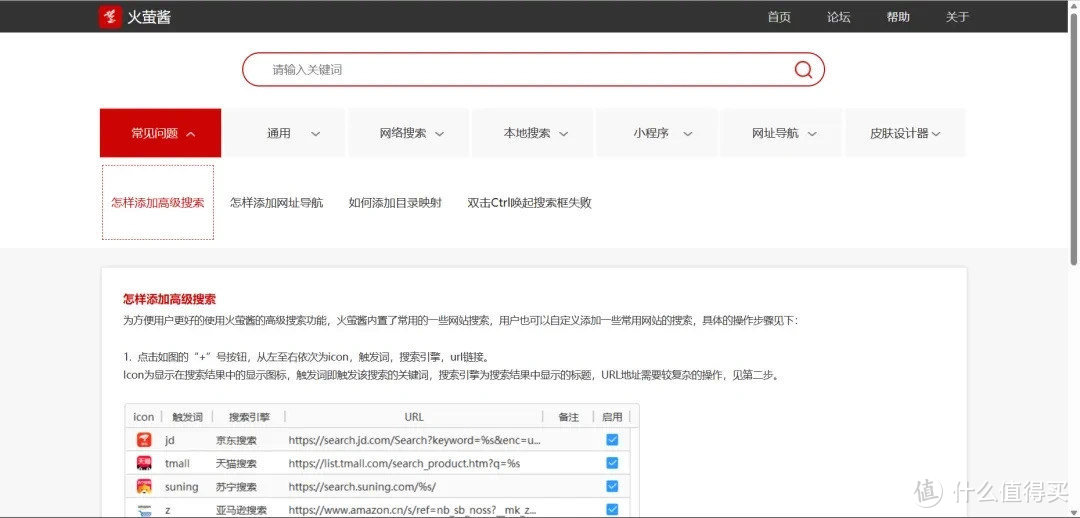Open 关于 in the top navigation
This screenshot has width=1080, height=518.
pos(957,17)
